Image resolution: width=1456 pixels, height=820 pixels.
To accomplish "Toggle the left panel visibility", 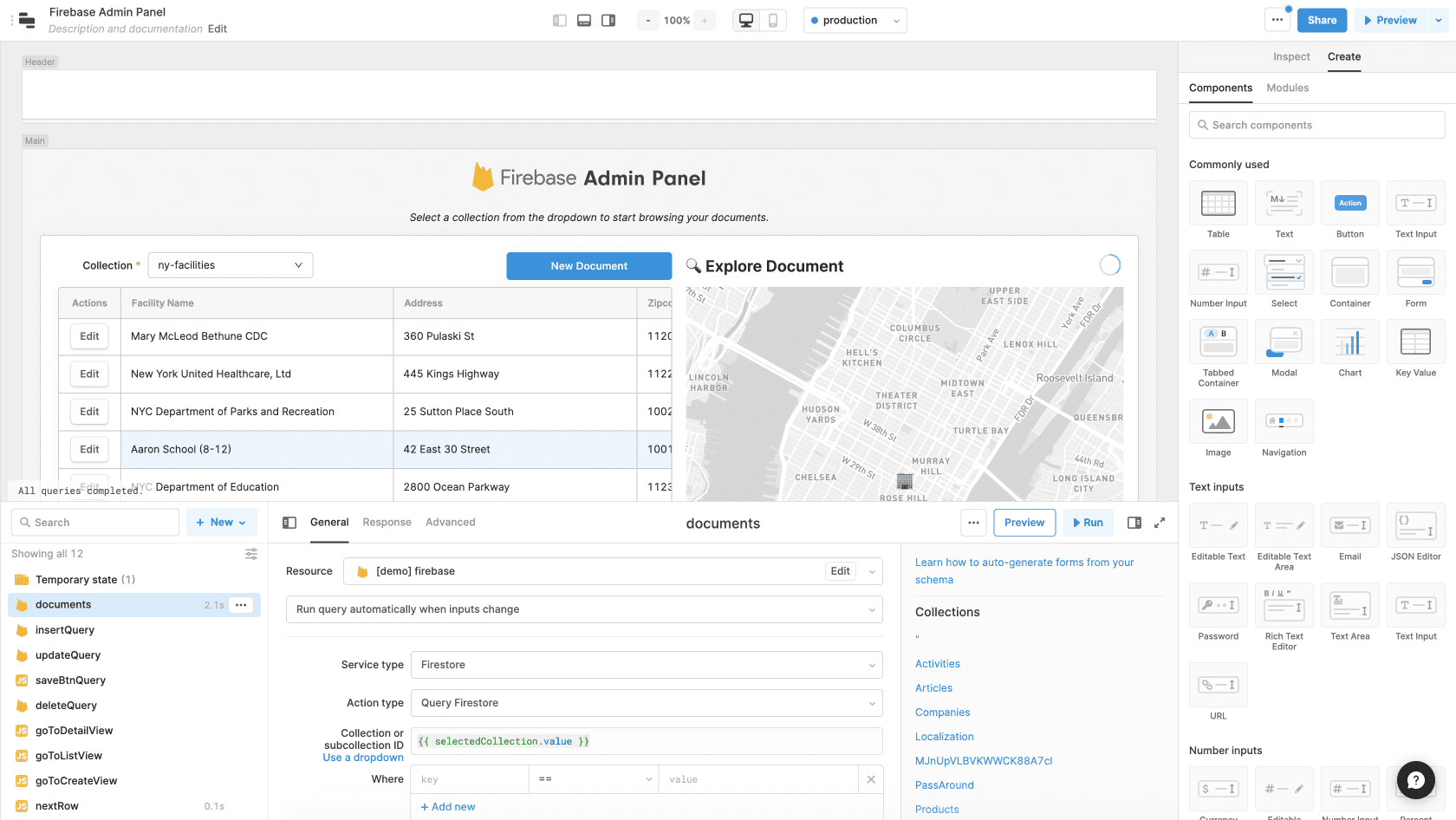I will 560,21.
